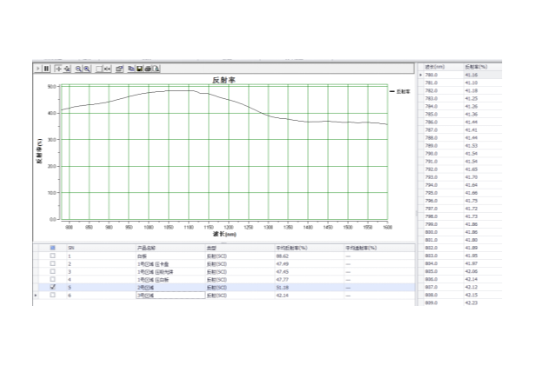Screen dimensions: 540x380
Task: Click the horizontal fit-width arrows icon
Action: pyautogui.click(x=107, y=69)
